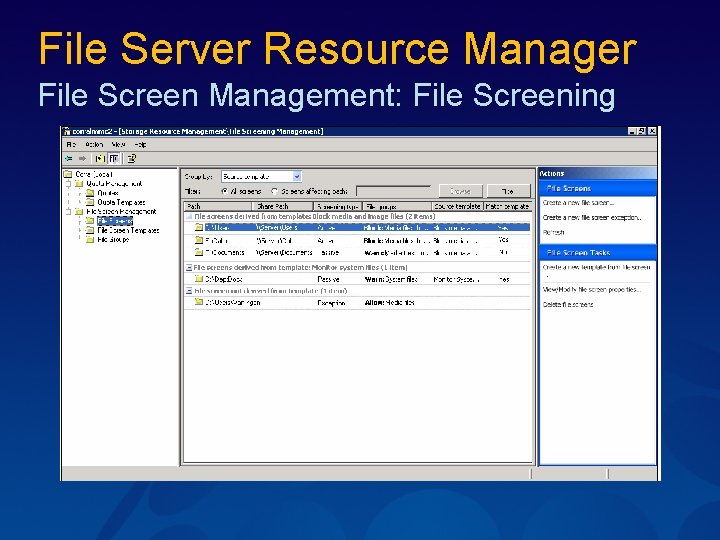Image resolution: width=720 pixels, height=540 pixels.
Task: Click the MMC console icon in title bar
Action: (x=67, y=131)
